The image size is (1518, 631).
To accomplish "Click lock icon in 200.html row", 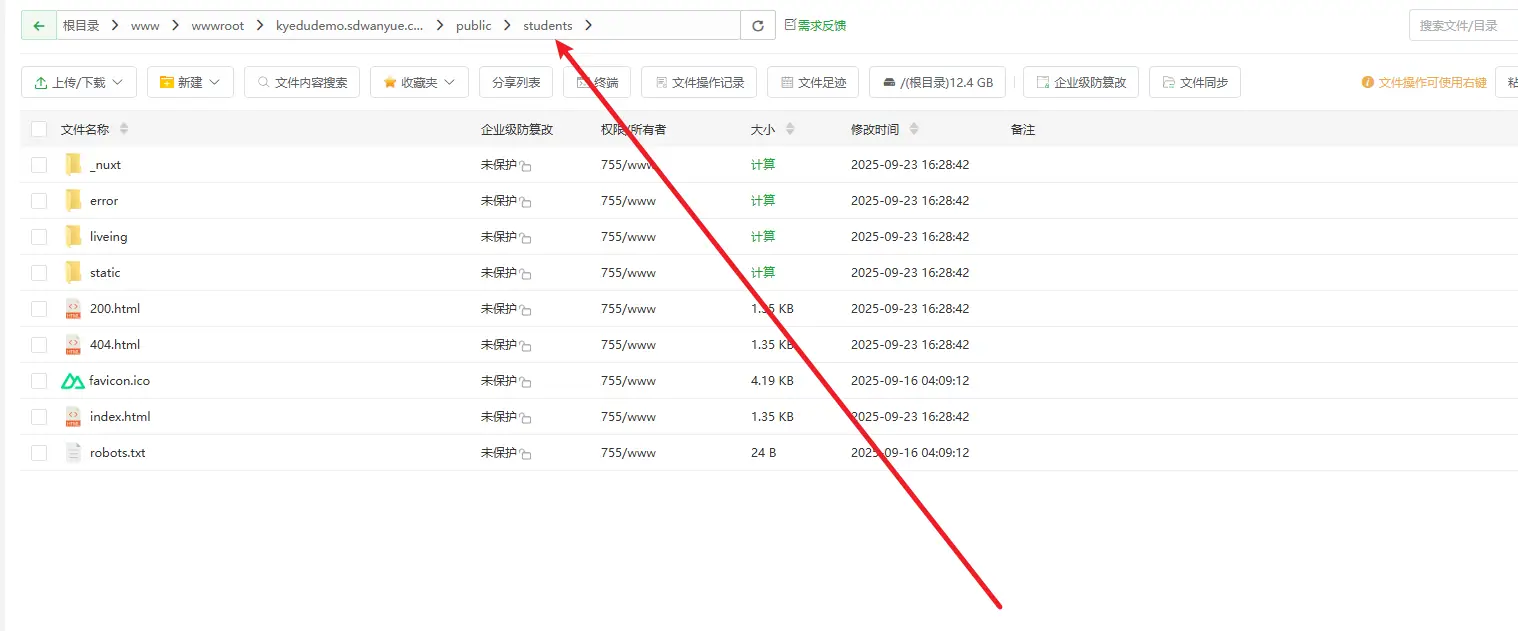I will coord(525,310).
